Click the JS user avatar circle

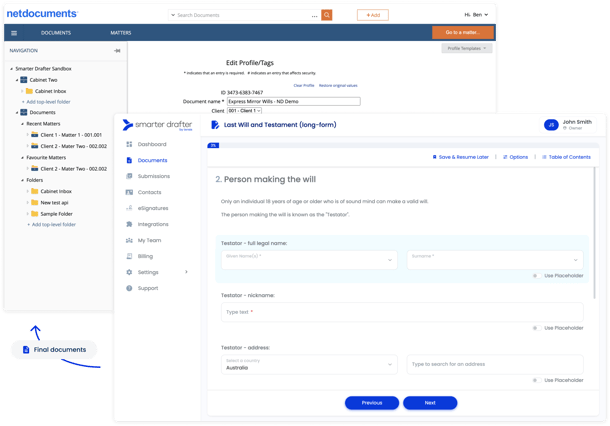point(551,125)
